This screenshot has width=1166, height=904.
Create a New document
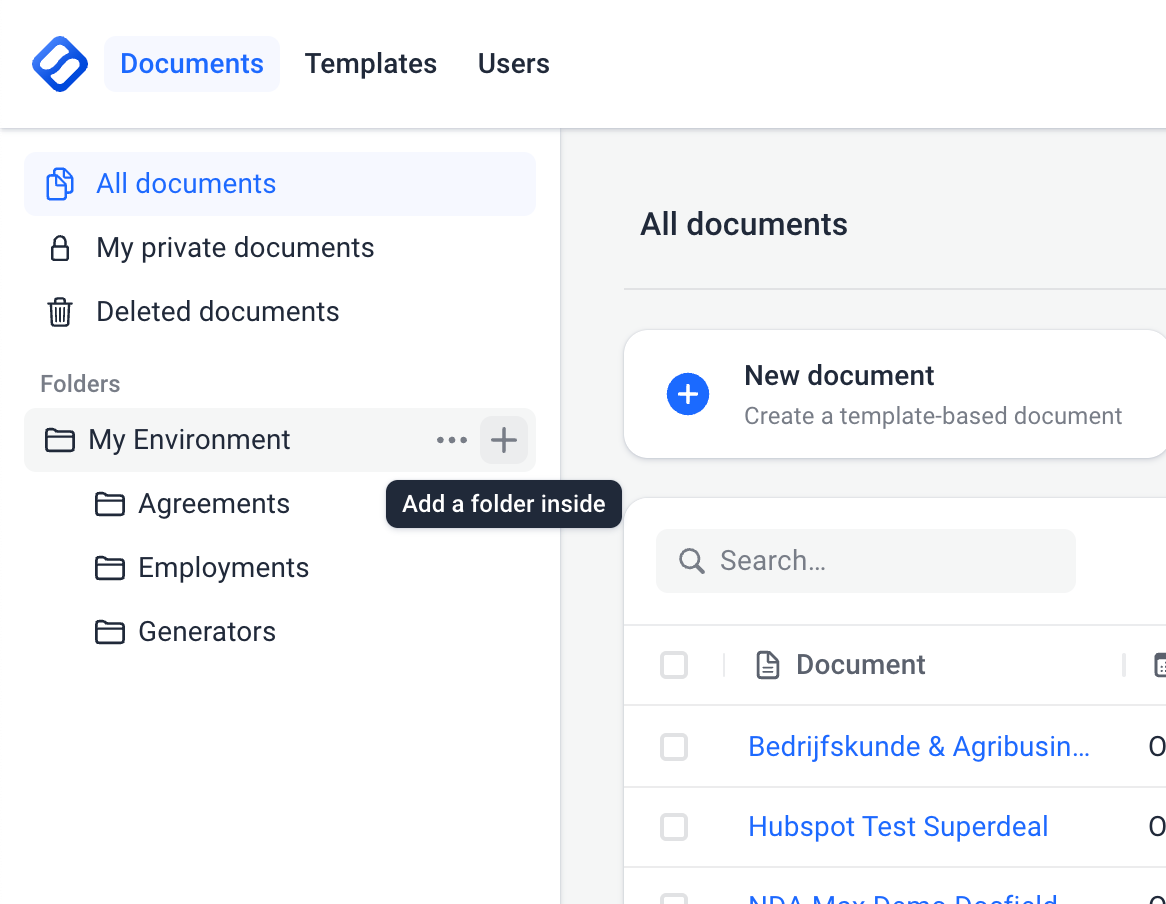(895, 394)
